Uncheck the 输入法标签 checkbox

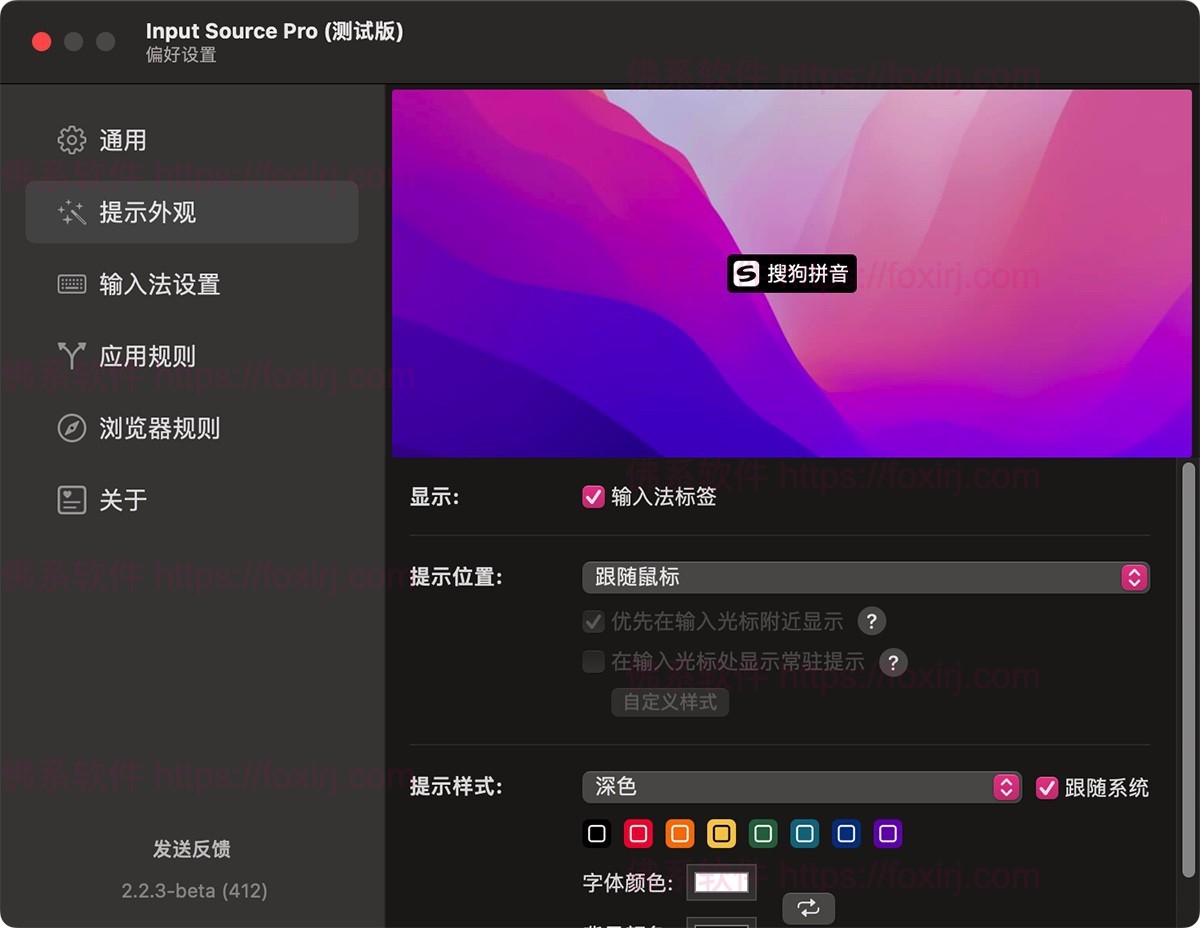[x=594, y=497]
